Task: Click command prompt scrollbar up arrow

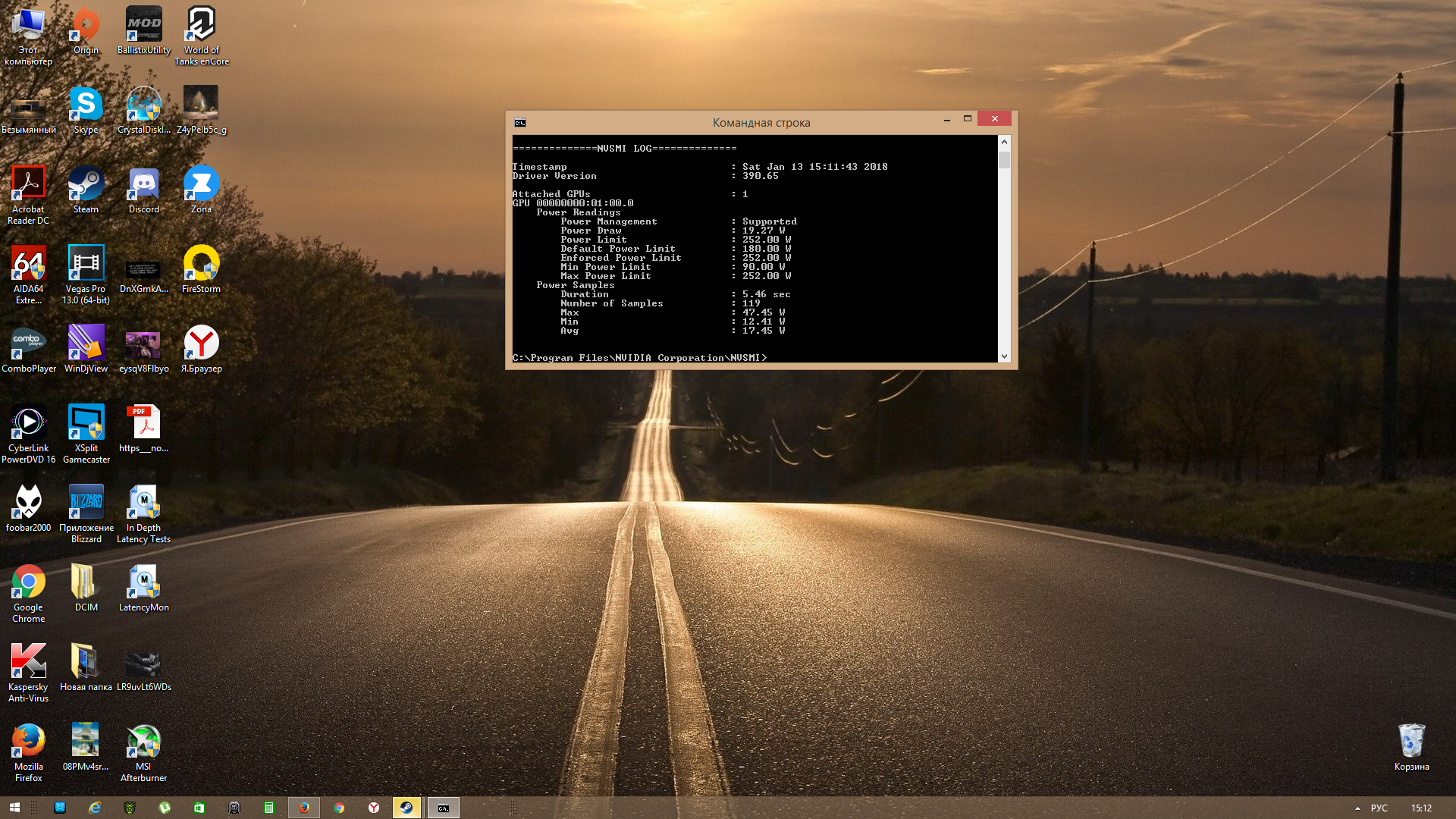Action: coord(1004,142)
